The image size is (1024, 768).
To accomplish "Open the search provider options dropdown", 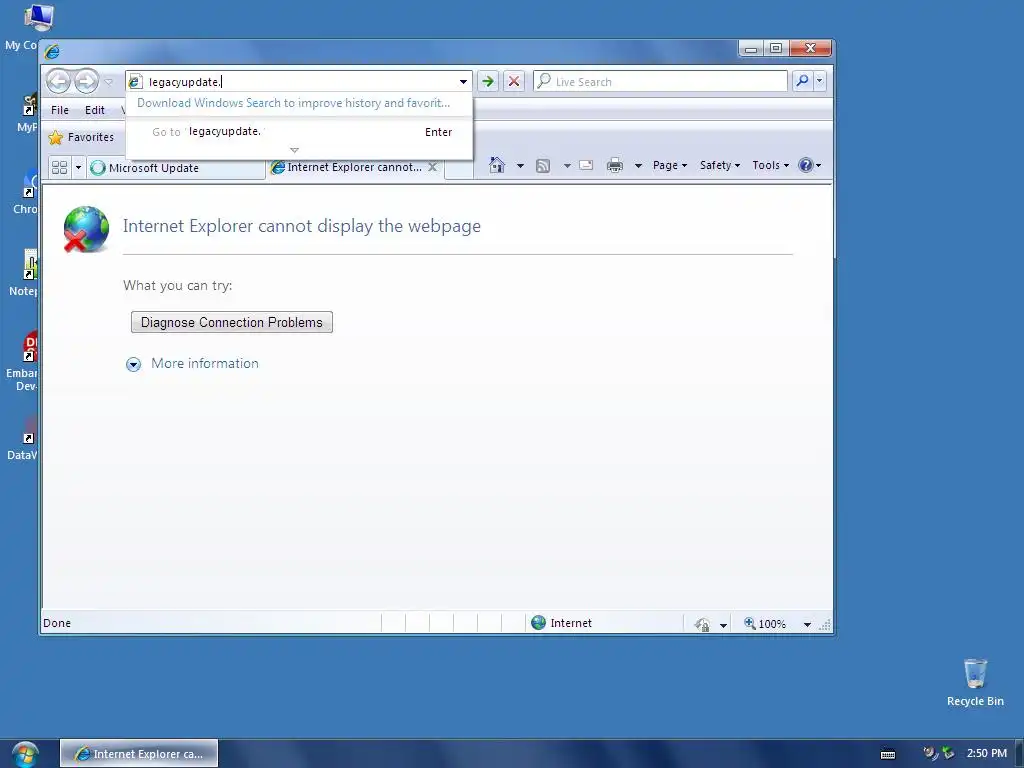I will [820, 81].
